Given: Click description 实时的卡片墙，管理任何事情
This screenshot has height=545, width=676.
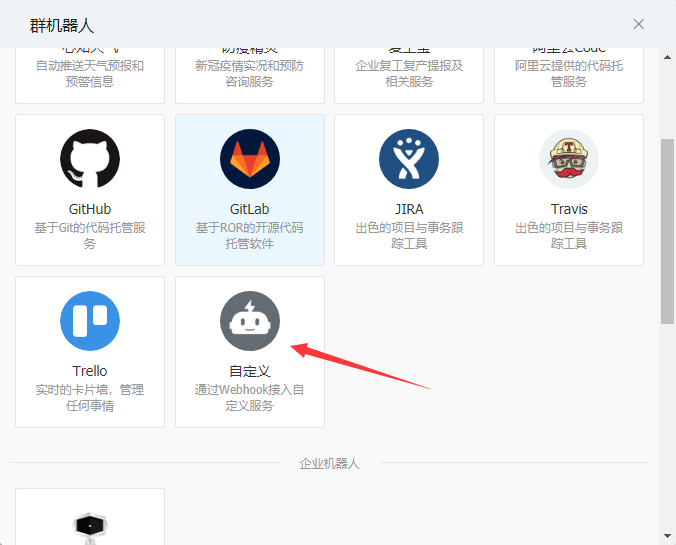Looking at the screenshot, I should pyautogui.click(x=90, y=398).
